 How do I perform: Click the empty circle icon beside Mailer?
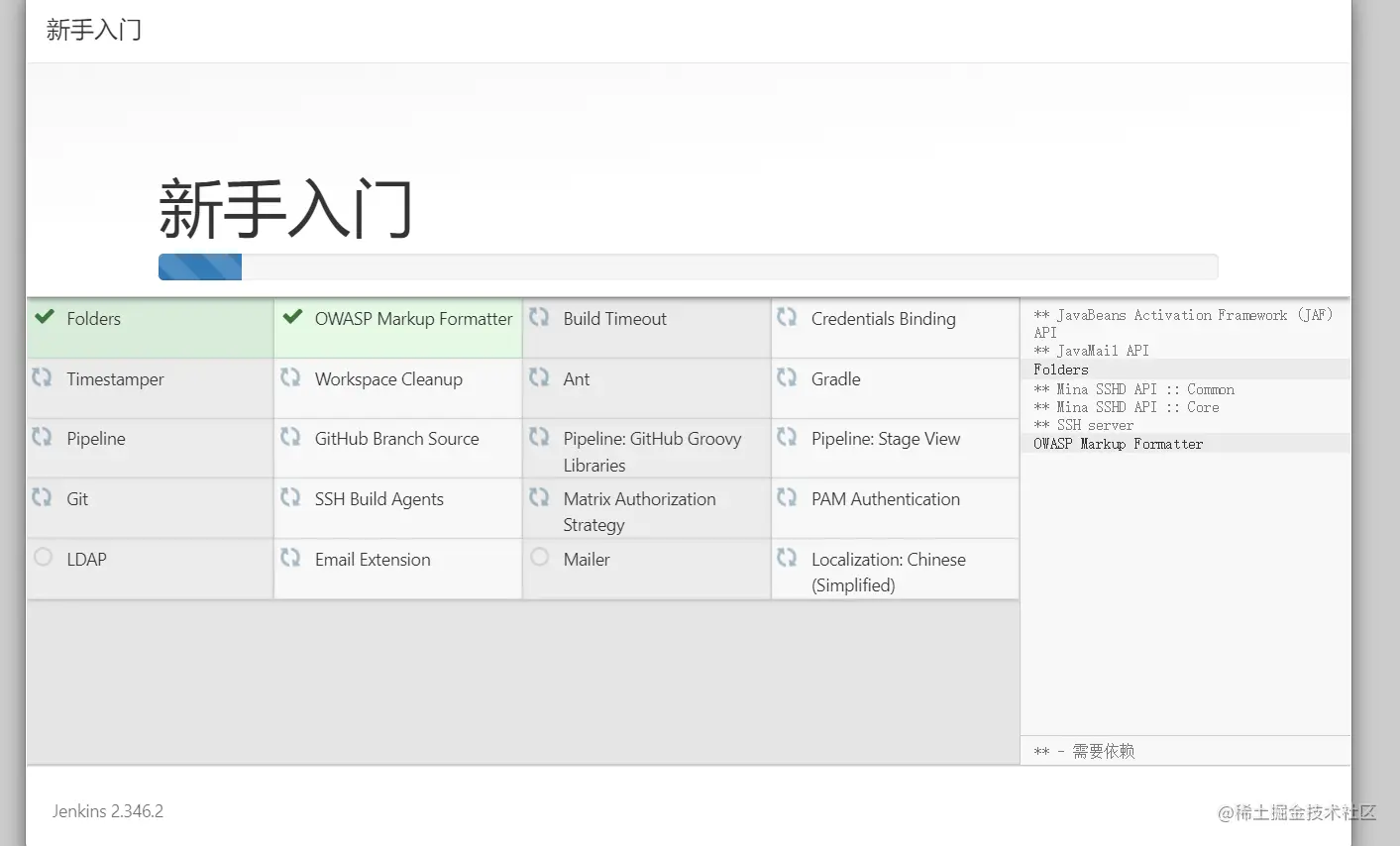click(x=539, y=557)
